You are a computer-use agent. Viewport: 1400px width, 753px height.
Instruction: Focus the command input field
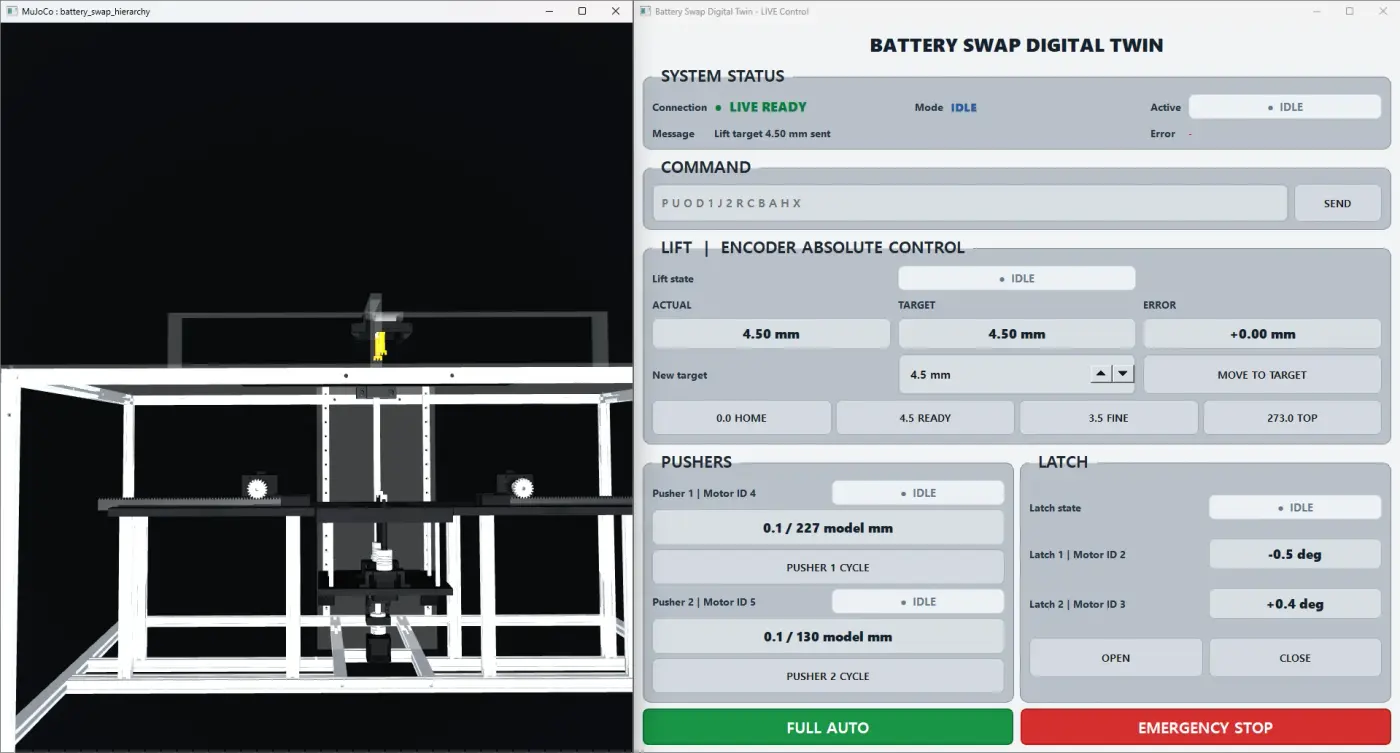click(x=970, y=203)
